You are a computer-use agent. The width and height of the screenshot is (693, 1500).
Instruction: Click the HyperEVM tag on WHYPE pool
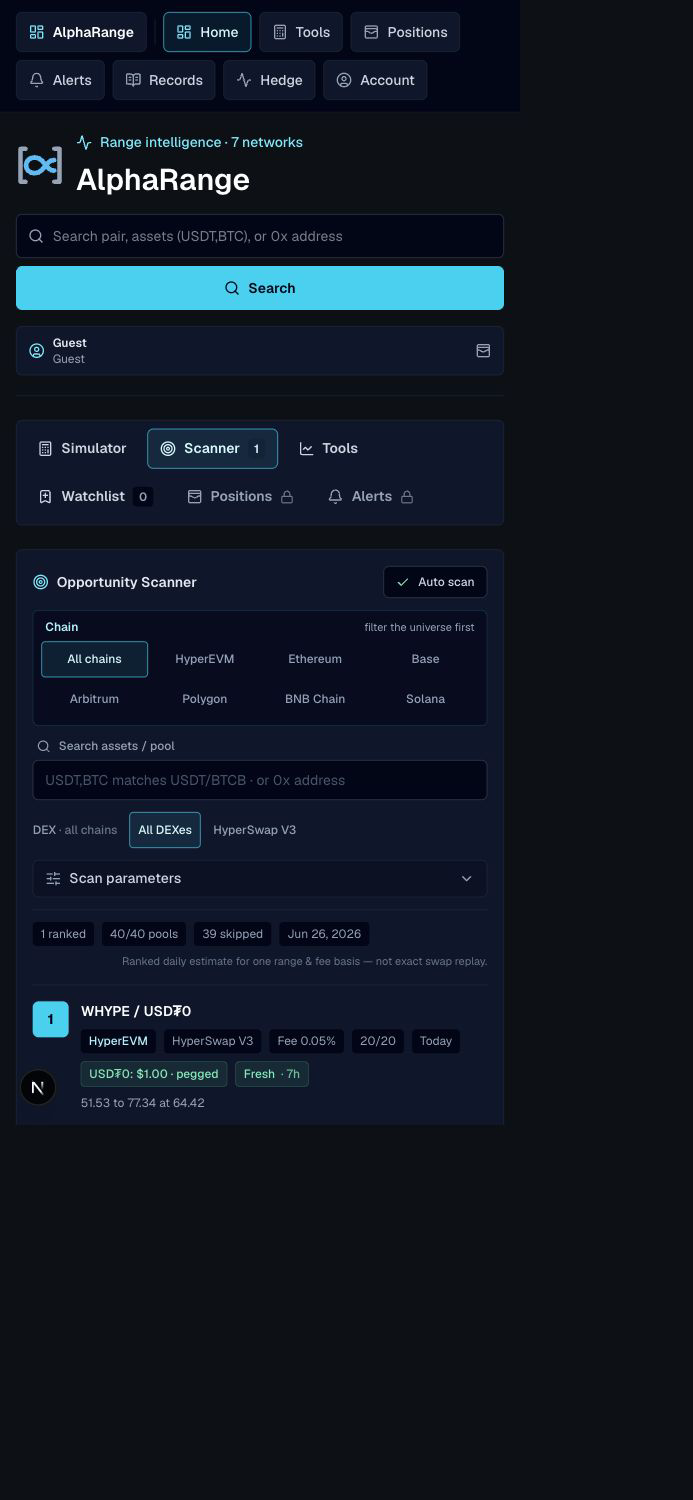coord(118,1041)
